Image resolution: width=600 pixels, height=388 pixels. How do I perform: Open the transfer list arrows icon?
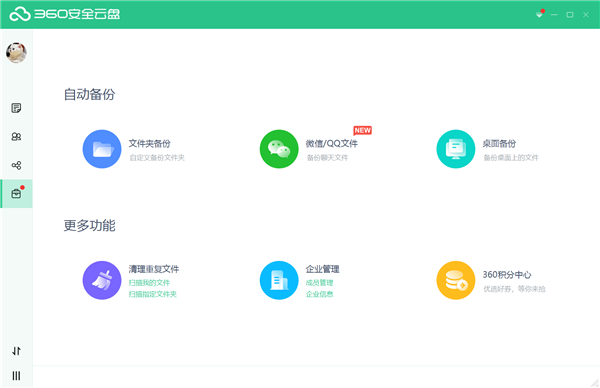point(16,351)
